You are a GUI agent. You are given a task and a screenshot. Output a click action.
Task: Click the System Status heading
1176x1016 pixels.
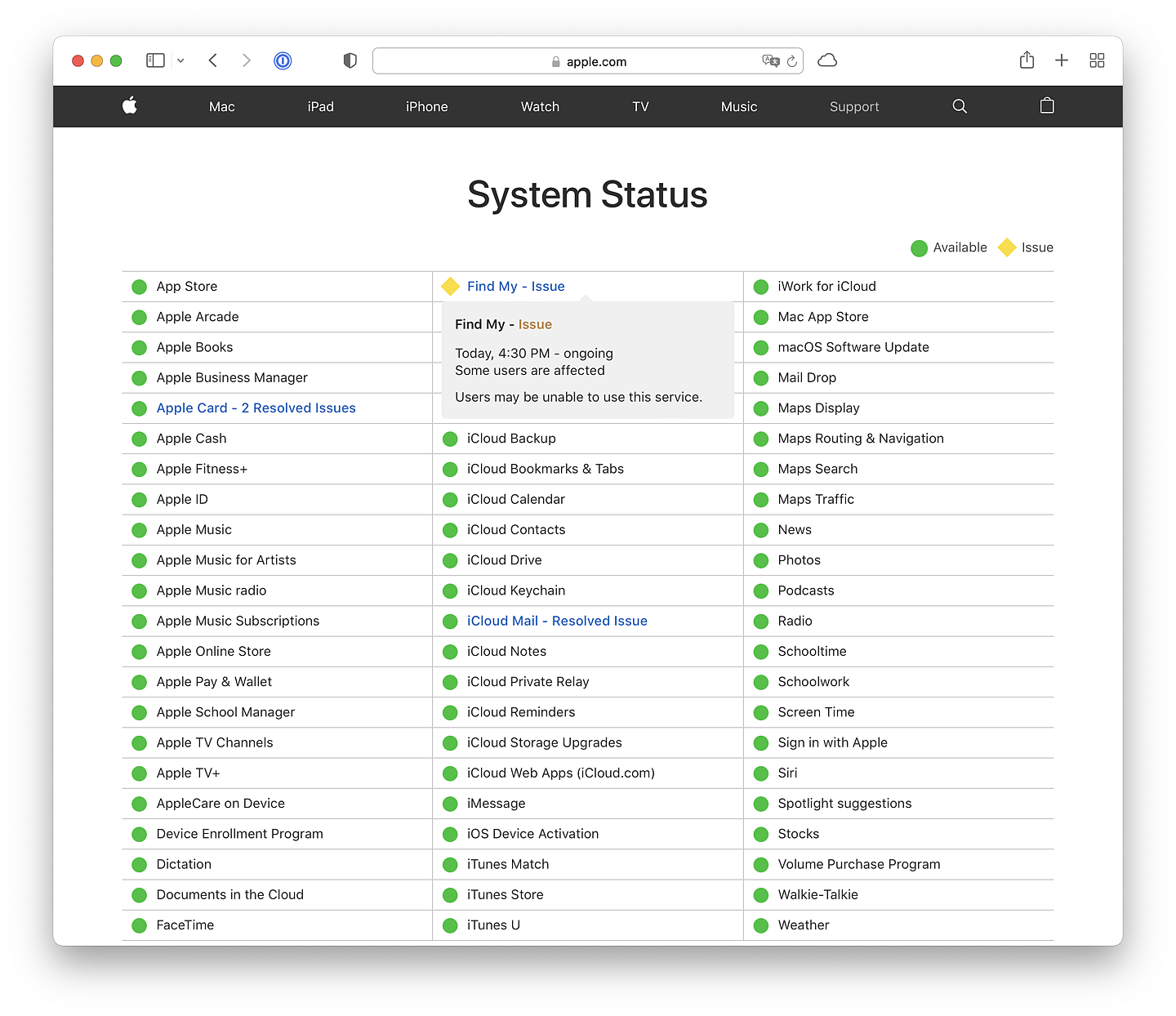coord(588,195)
